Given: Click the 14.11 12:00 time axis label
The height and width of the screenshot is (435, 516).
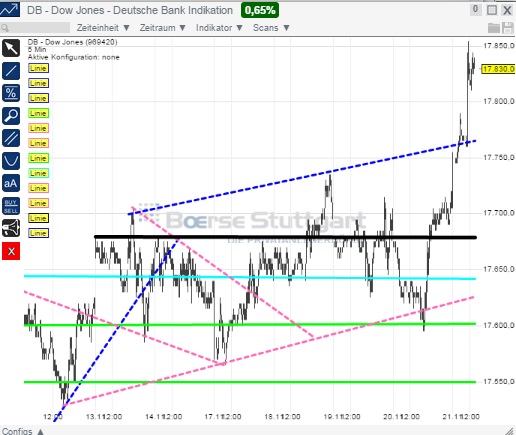Looking at the screenshot, I should tap(164, 417).
